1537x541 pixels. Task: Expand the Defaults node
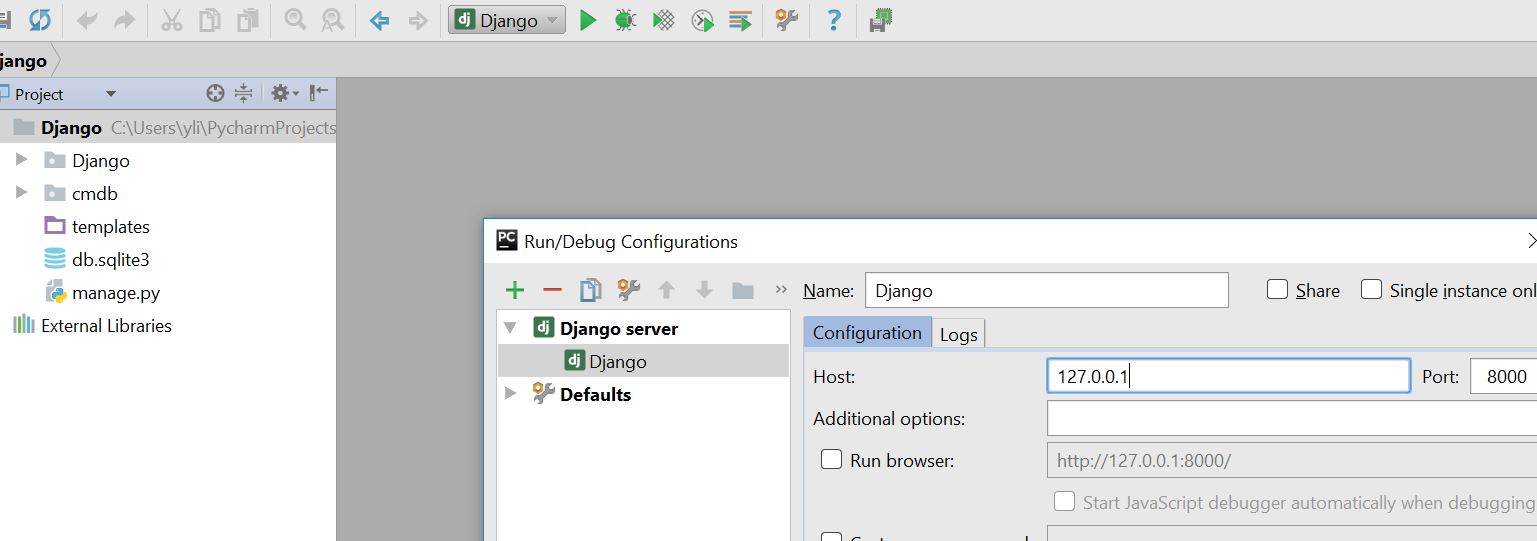[511, 394]
